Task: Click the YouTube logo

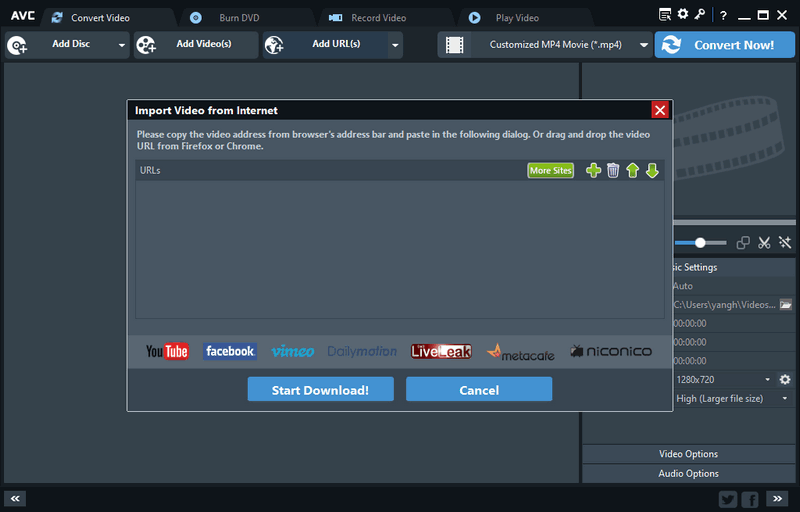Action: 167,351
